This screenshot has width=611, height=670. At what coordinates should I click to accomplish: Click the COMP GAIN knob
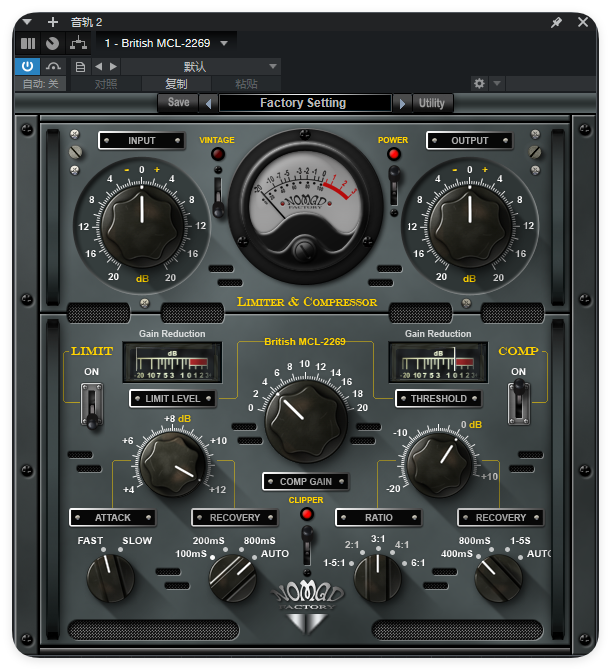pyautogui.click(x=306, y=421)
